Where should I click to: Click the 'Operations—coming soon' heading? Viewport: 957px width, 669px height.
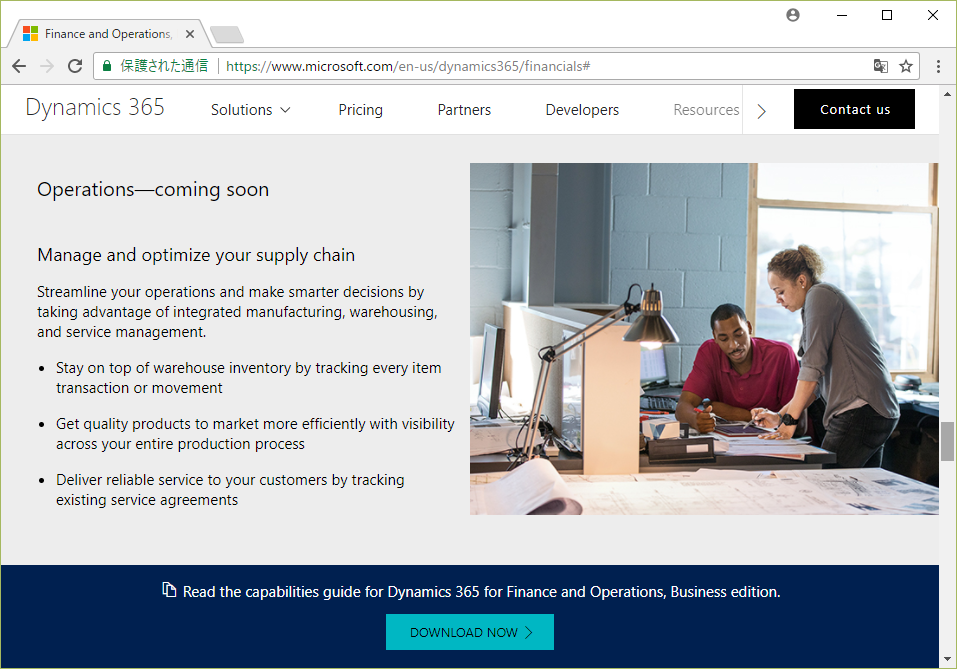pos(153,190)
